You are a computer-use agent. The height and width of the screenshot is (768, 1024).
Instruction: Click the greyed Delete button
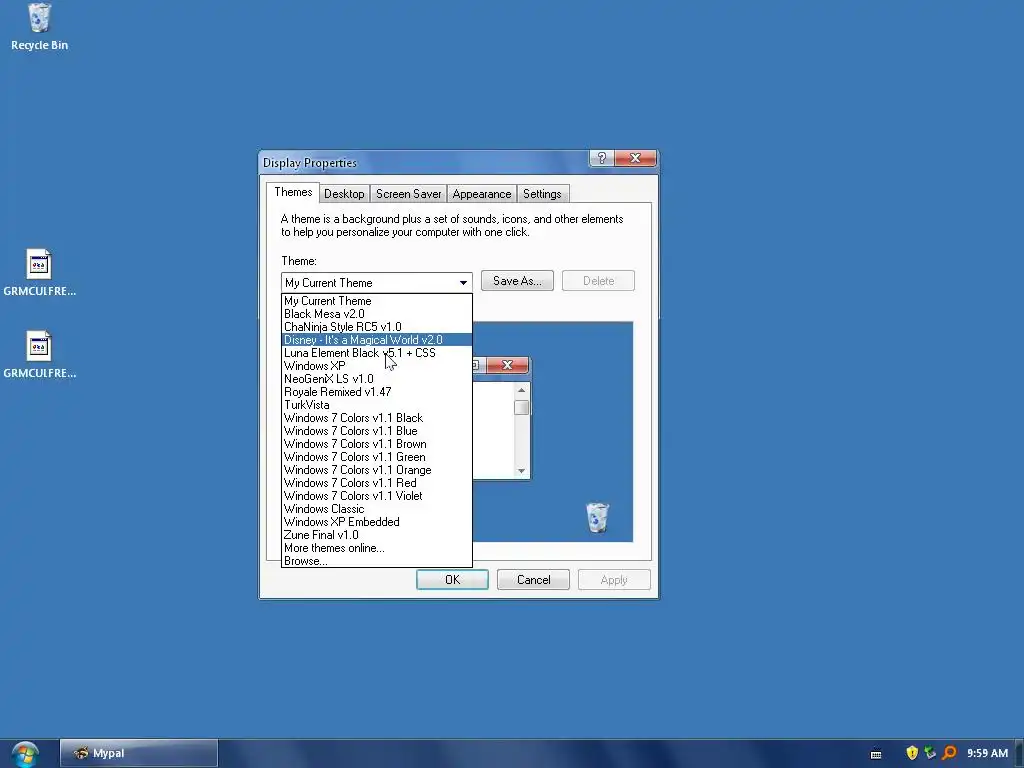click(598, 281)
